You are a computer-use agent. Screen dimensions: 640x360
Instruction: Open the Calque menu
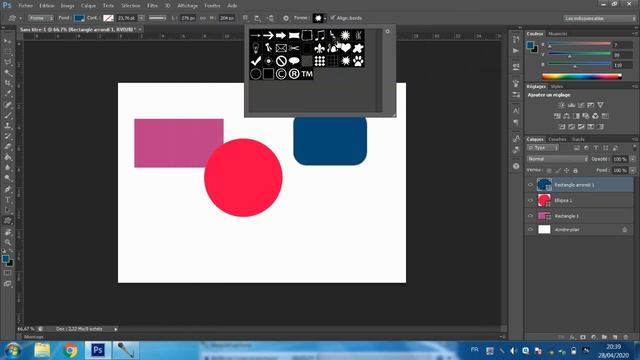pos(88,5)
